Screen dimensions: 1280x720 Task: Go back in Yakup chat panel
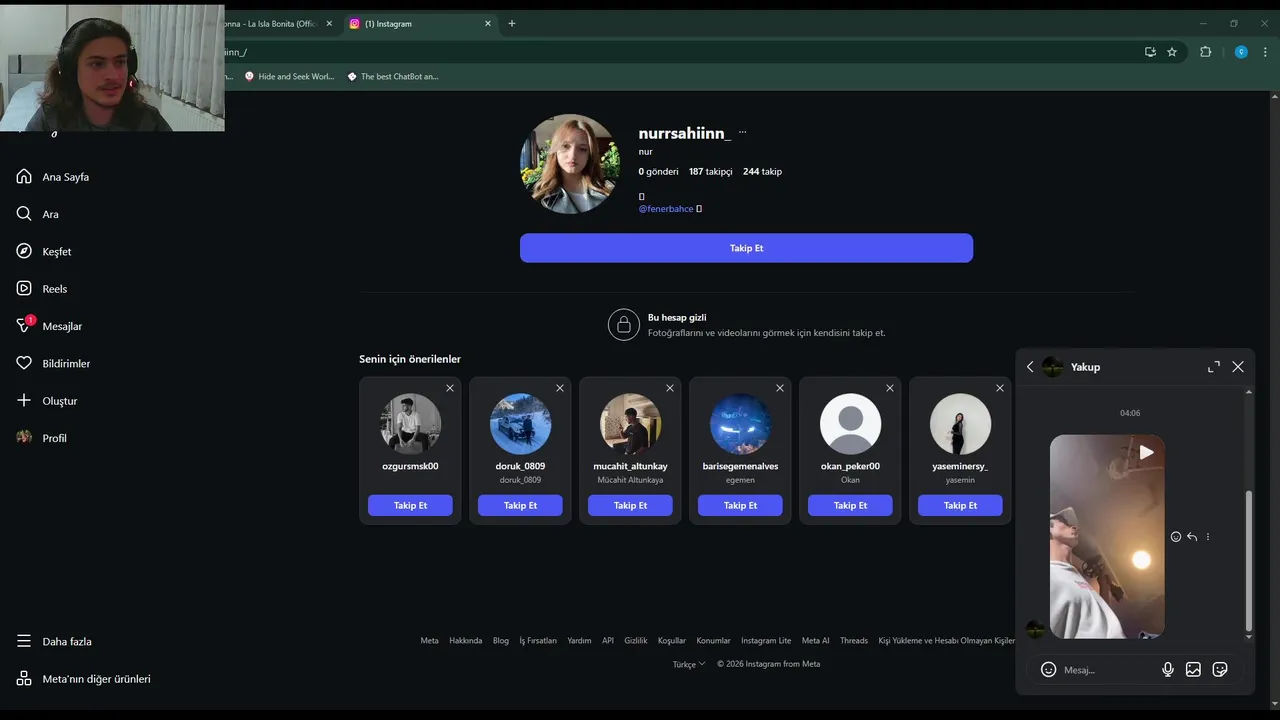pyautogui.click(x=1030, y=367)
